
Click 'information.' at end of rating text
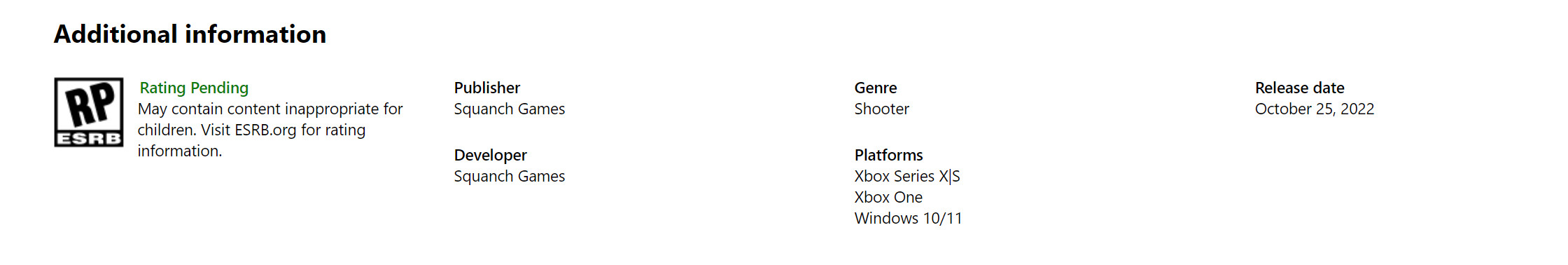(x=179, y=151)
